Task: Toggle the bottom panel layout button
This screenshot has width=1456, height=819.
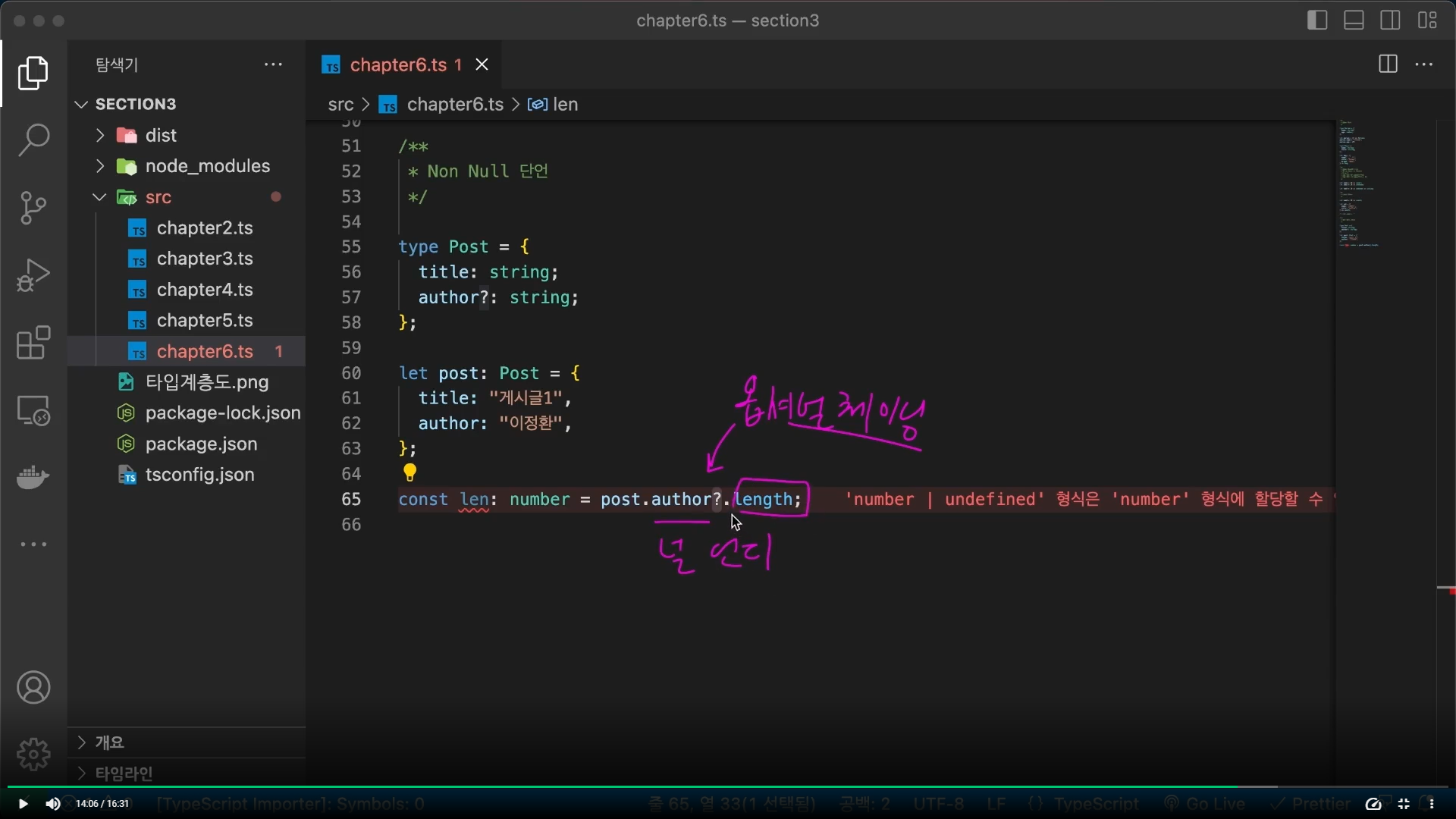Action: tap(1354, 20)
